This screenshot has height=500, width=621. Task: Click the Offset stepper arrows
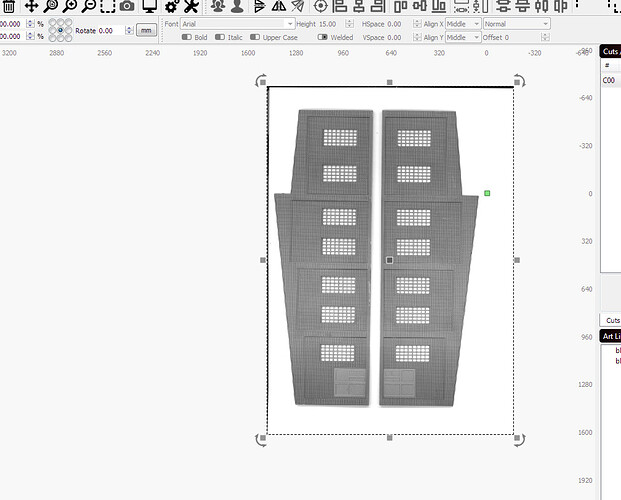[545, 37]
